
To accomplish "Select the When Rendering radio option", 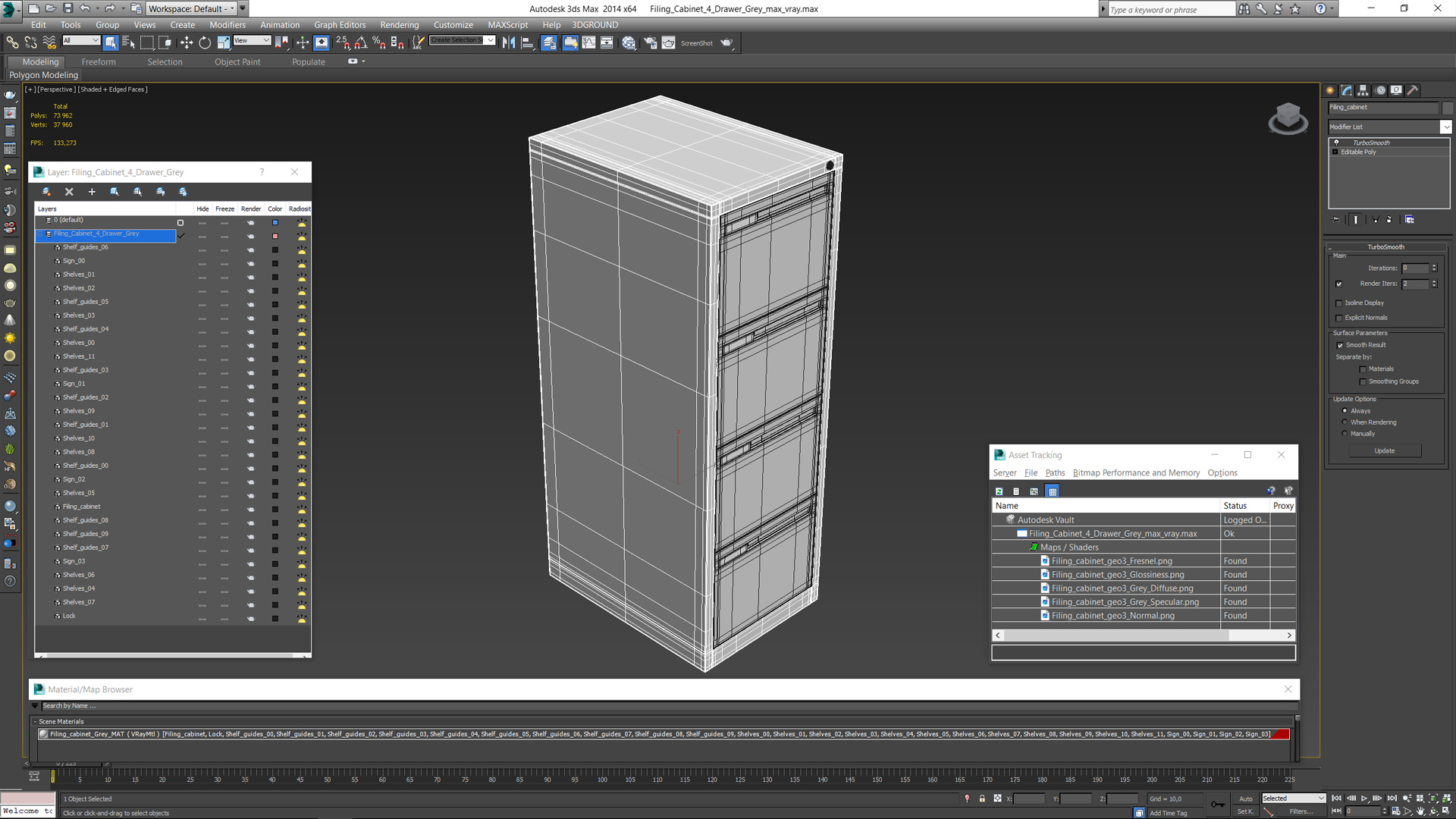I will point(1345,422).
